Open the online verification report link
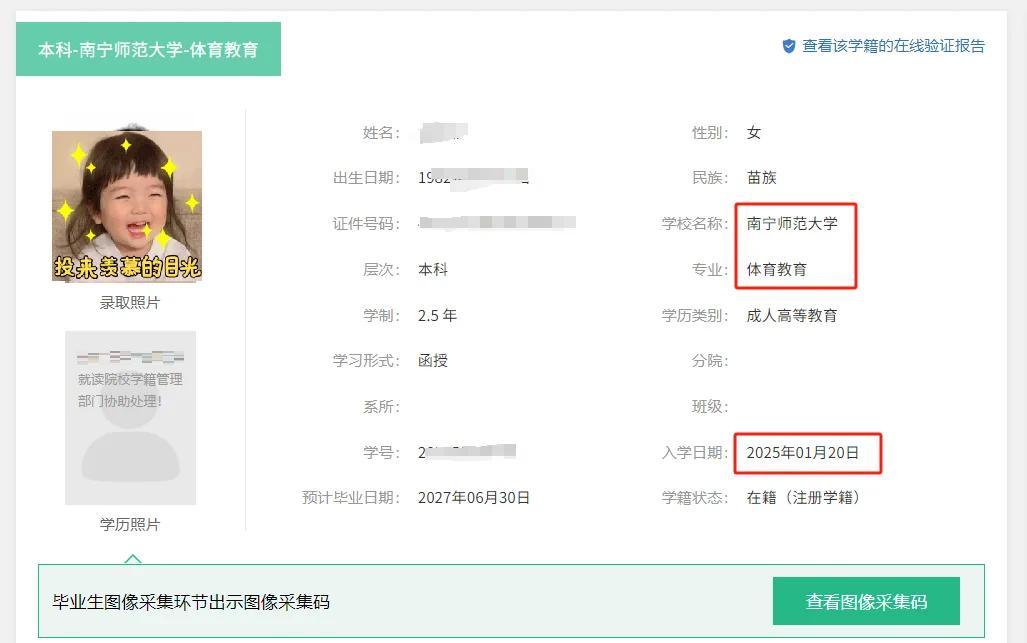Image resolution: width=1027 pixels, height=643 pixels. [x=893, y=46]
